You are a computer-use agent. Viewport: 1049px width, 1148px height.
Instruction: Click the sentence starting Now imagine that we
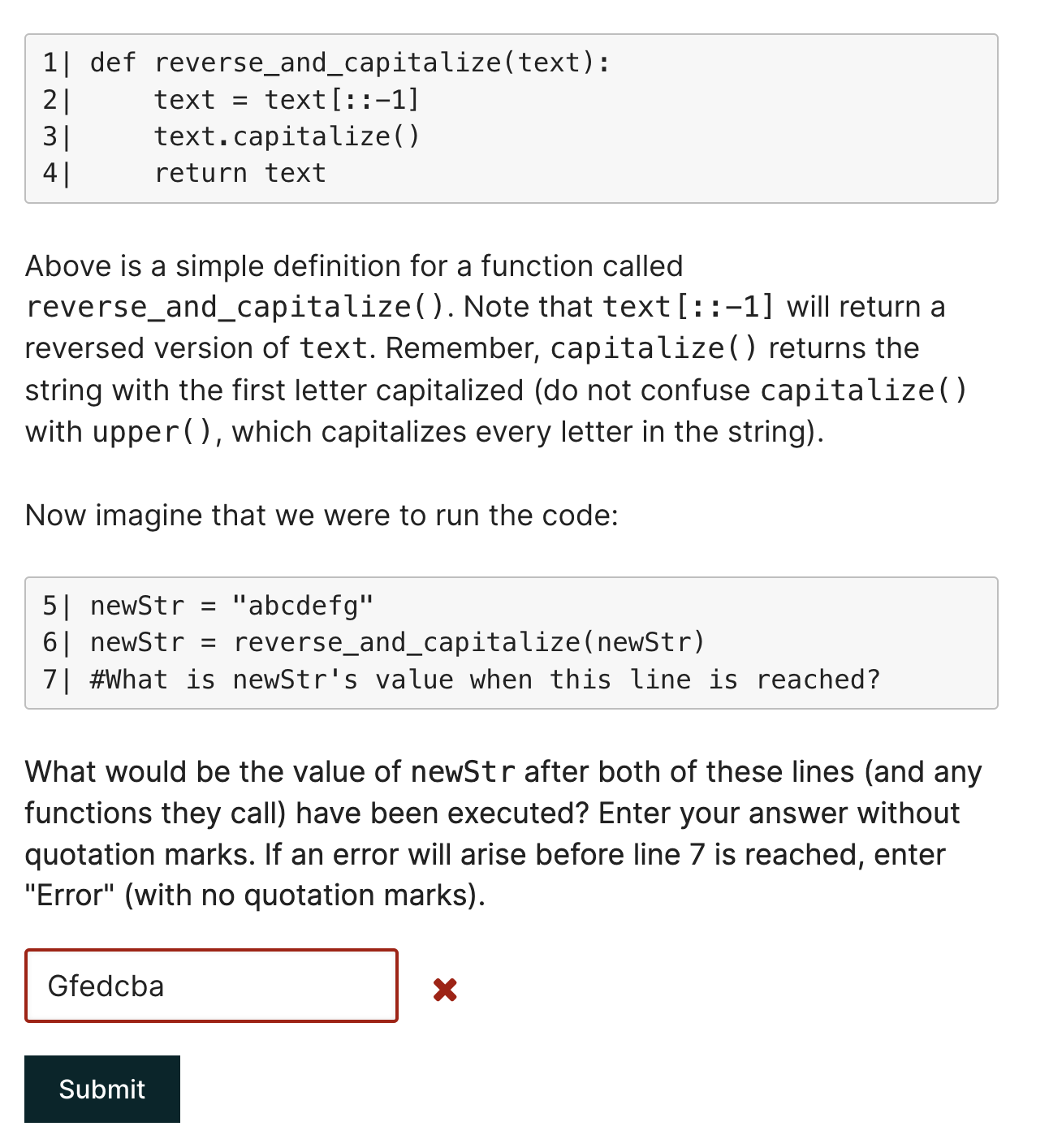pos(322,515)
